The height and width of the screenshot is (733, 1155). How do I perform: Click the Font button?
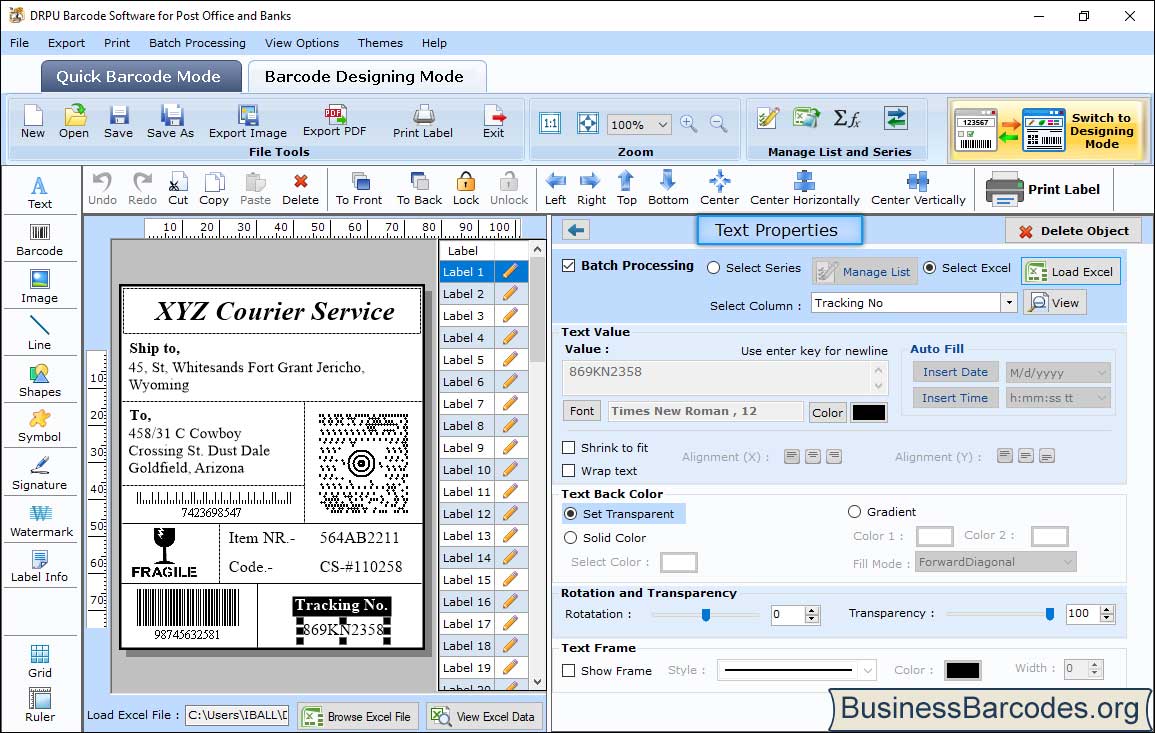tap(582, 411)
